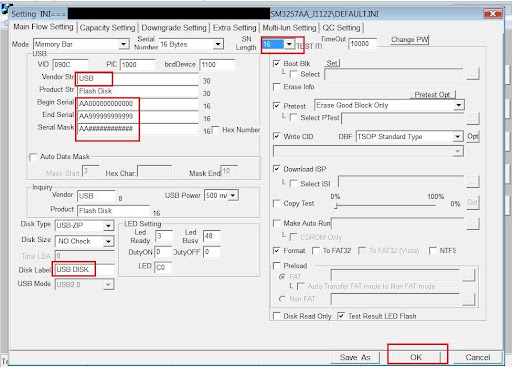Viewport: 512px width, 367px height.
Task: Enable the Make Auto Run checkbox
Action: tap(276, 223)
